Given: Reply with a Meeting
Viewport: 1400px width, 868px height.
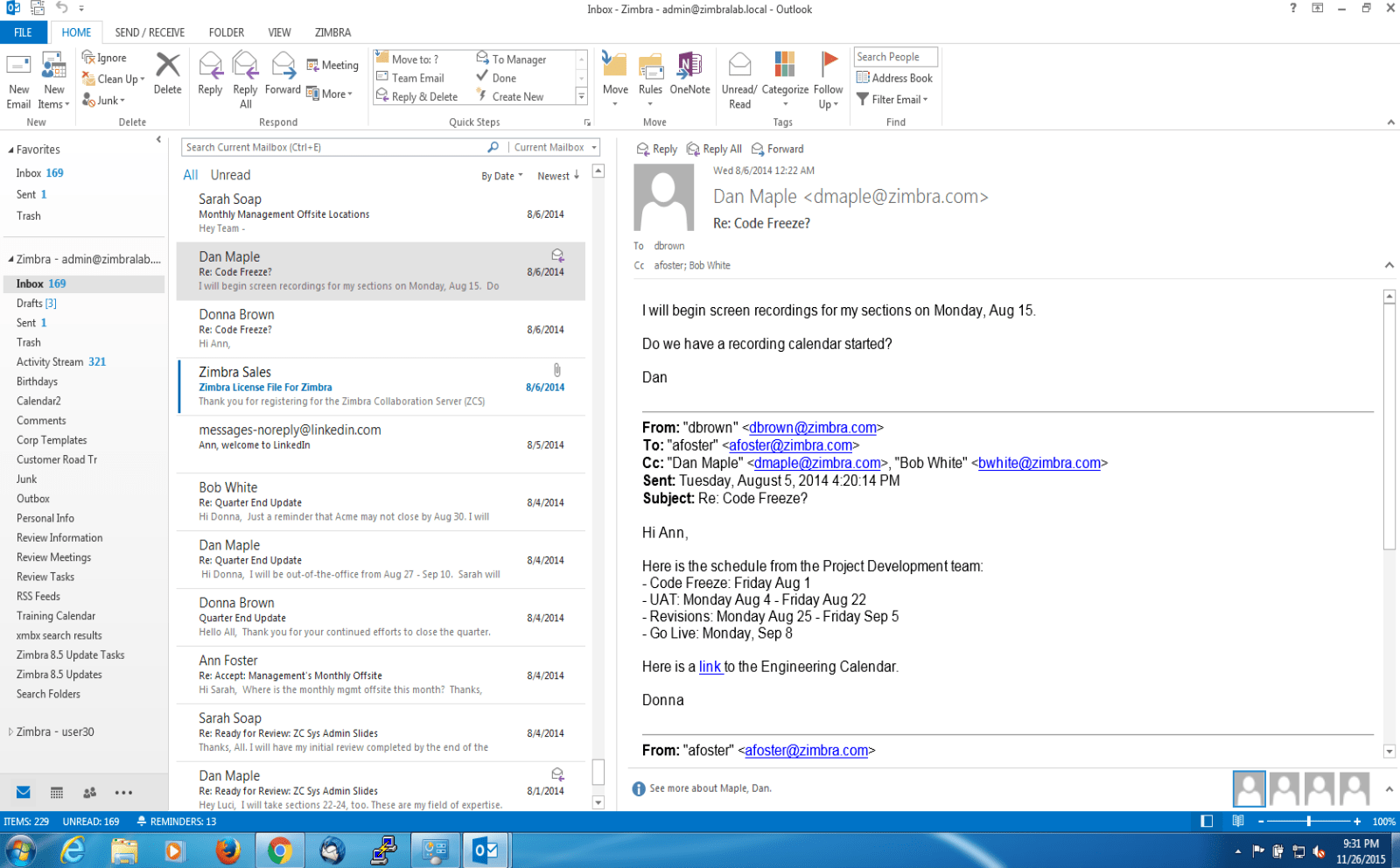Looking at the screenshot, I should tap(332, 66).
